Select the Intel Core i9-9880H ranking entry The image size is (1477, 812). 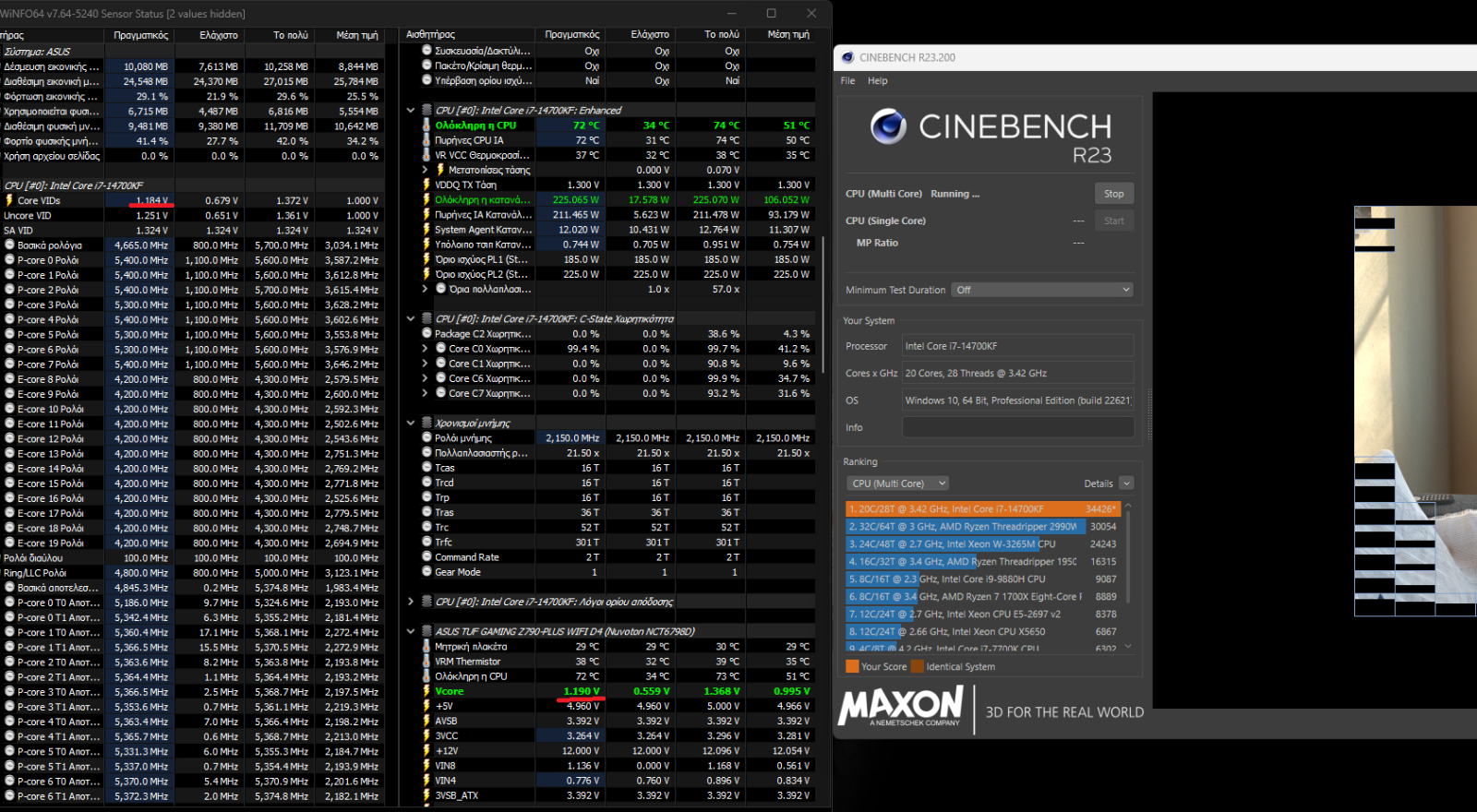click(982, 579)
